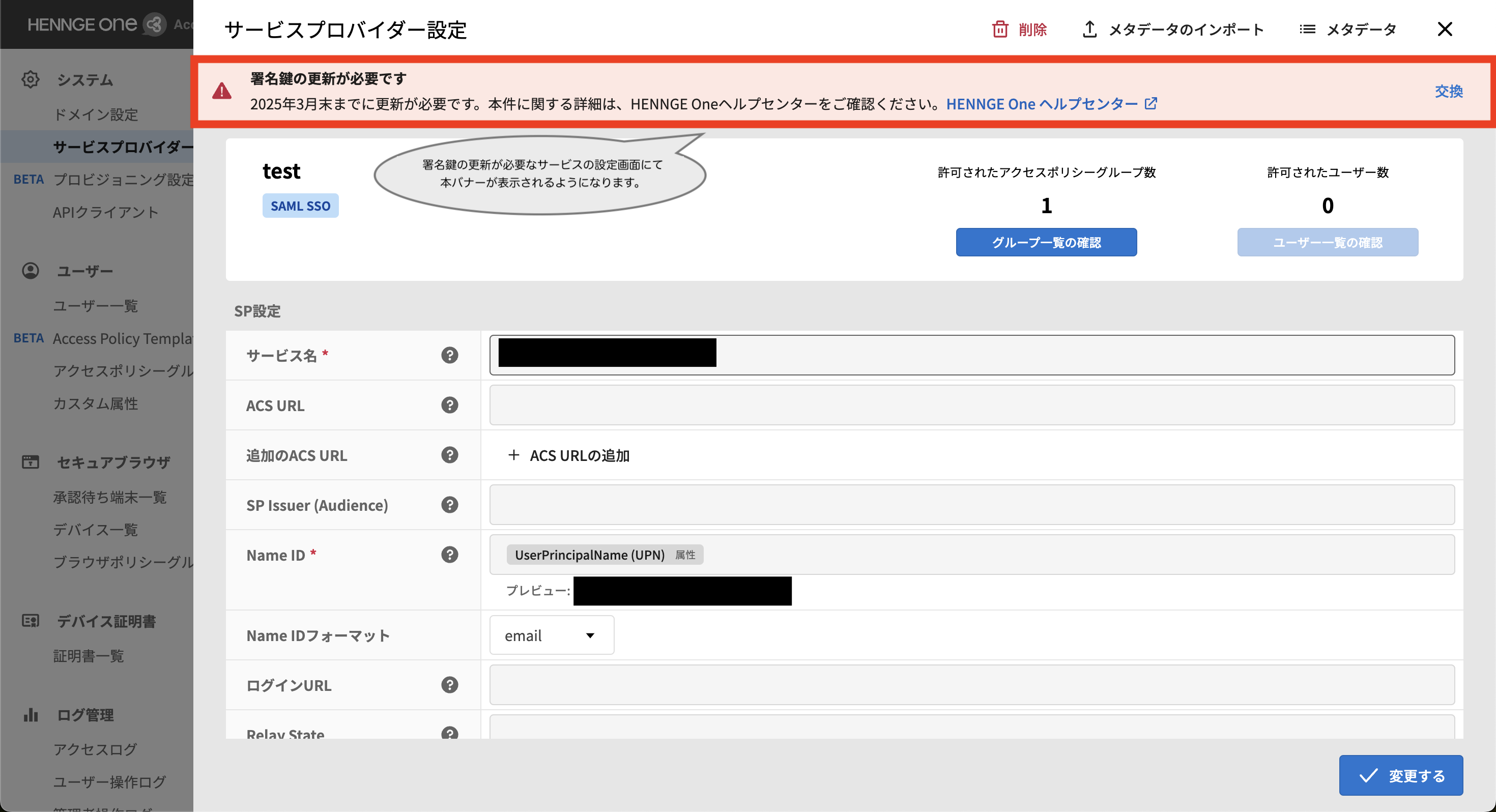Click the ログインURL input field
The width and height of the screenshot is (1496, 812).
(x=971, y=685)
